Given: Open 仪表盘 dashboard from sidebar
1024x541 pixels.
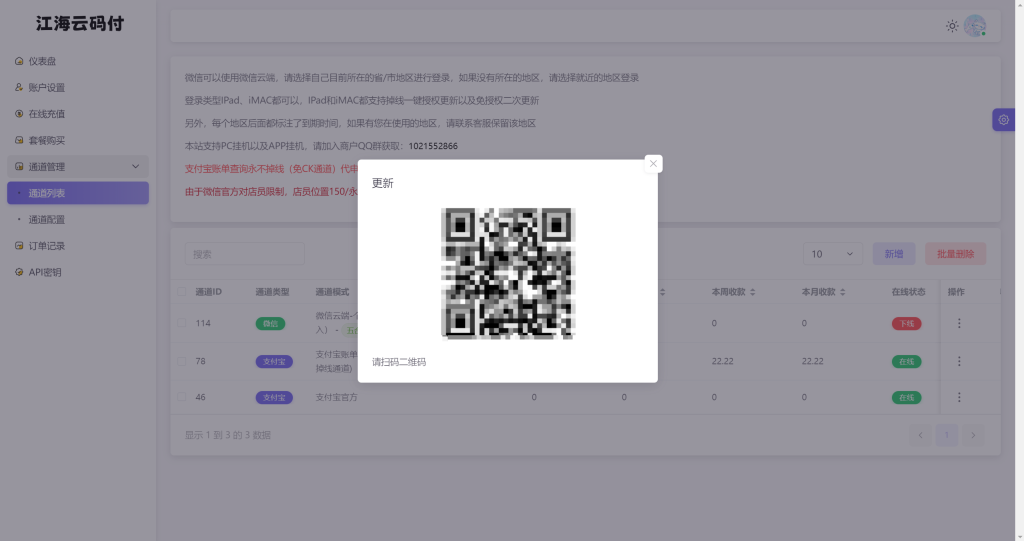Looking at the screenshot, I should click(78, 61).
